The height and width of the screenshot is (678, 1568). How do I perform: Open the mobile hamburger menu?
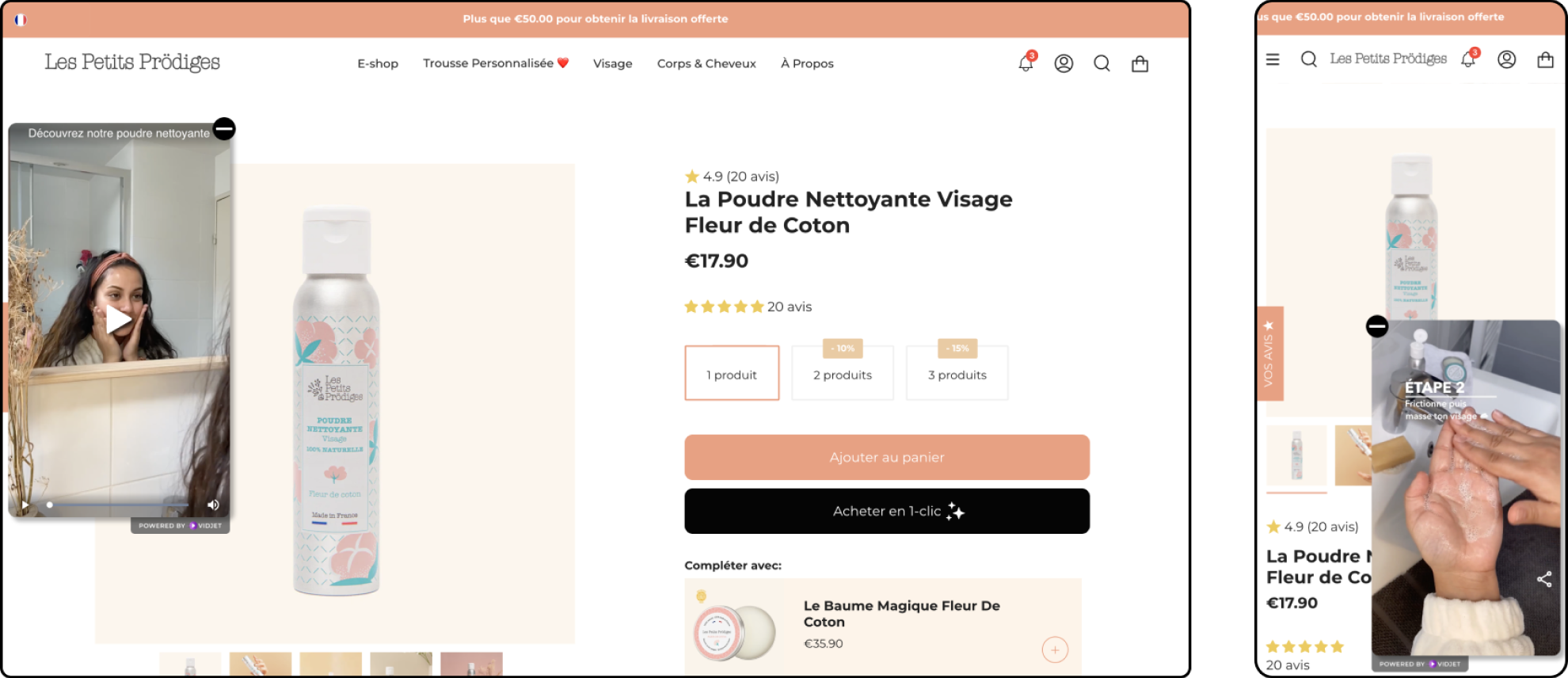(x=1273, y=59)
